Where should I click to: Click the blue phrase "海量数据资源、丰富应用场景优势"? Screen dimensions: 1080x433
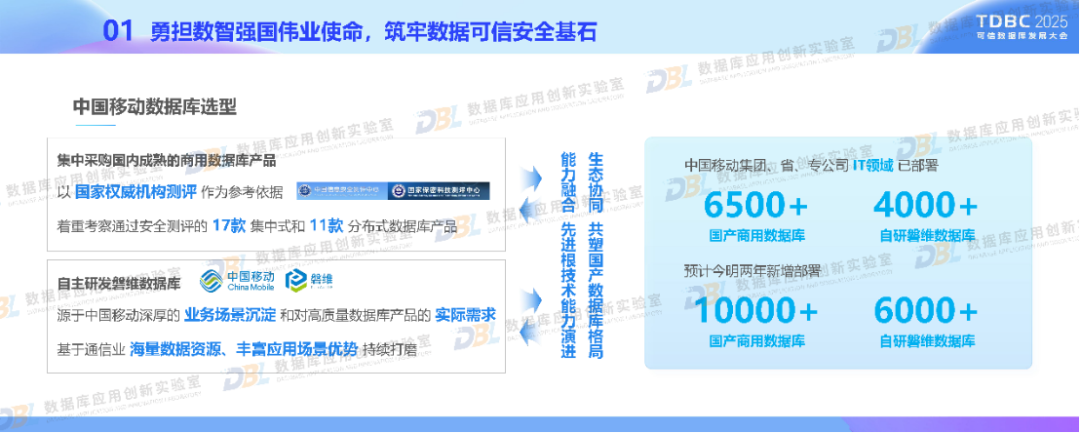click(244, 348)
